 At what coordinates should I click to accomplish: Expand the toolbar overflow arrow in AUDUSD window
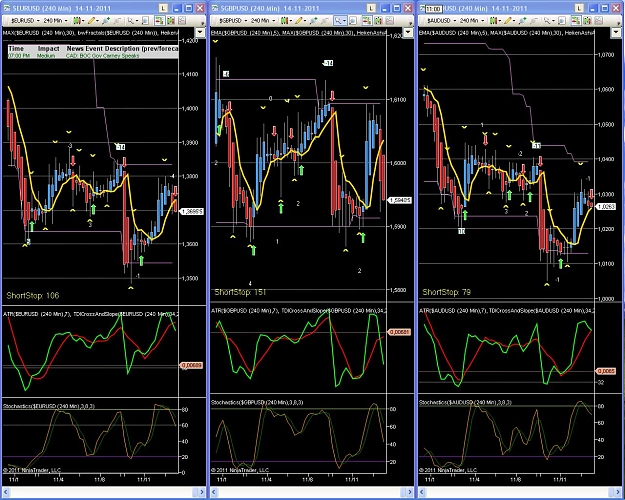point(619,24)
